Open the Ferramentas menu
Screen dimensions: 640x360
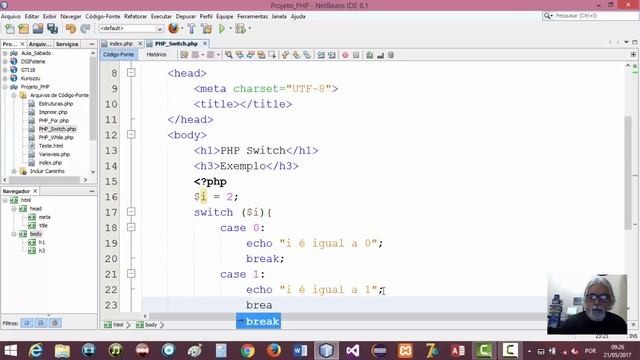252,16
